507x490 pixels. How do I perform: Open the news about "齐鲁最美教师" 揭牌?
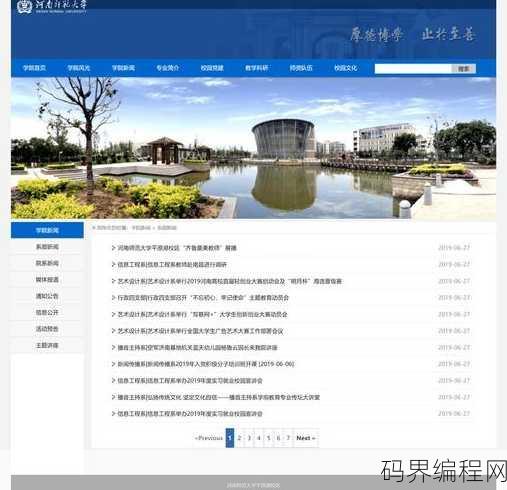(177, 248)
